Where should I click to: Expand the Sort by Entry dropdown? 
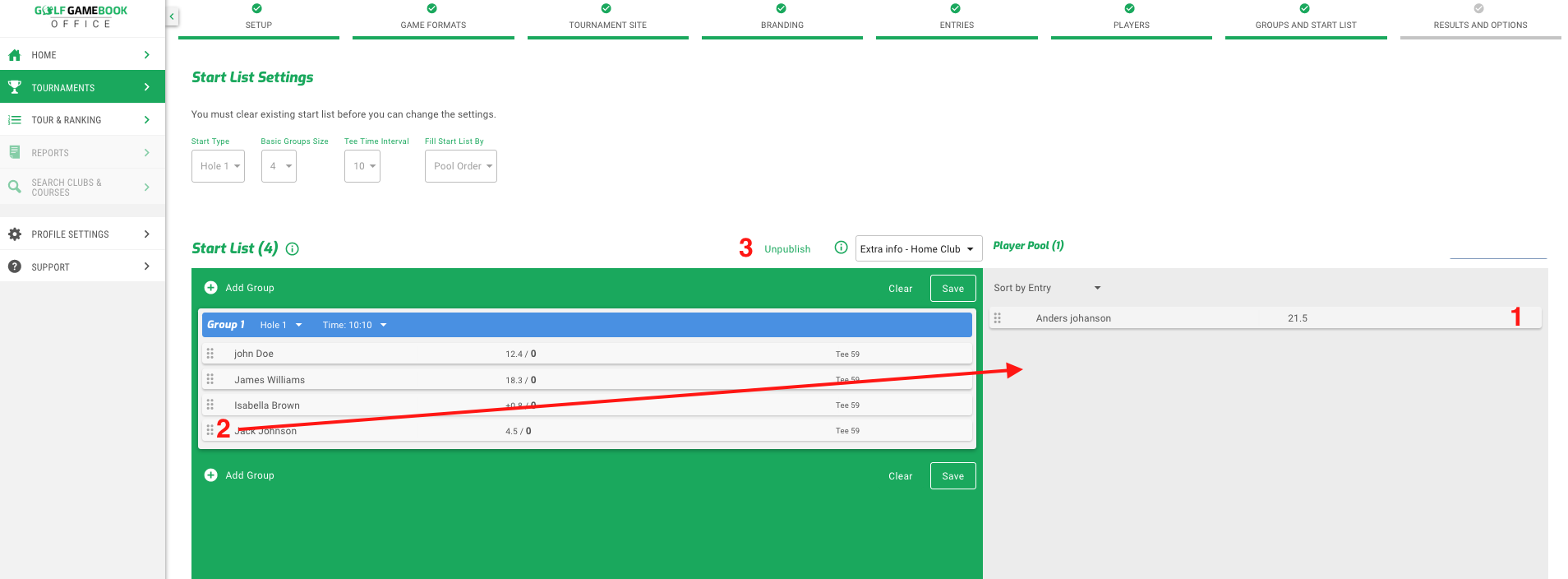pyautogui.click(x=1047, y=288)
